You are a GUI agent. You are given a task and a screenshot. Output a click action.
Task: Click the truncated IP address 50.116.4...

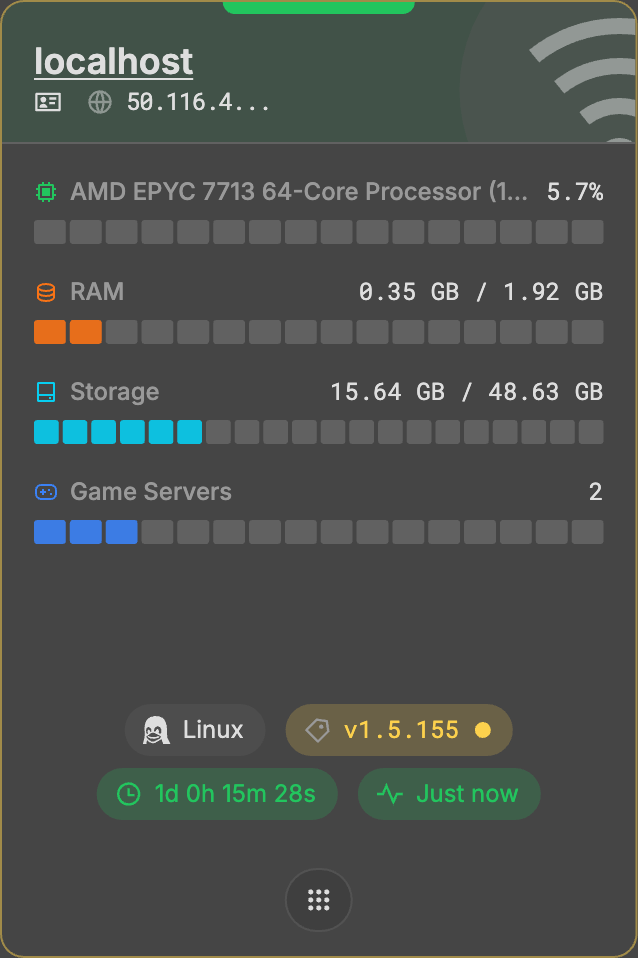(198, 102)
